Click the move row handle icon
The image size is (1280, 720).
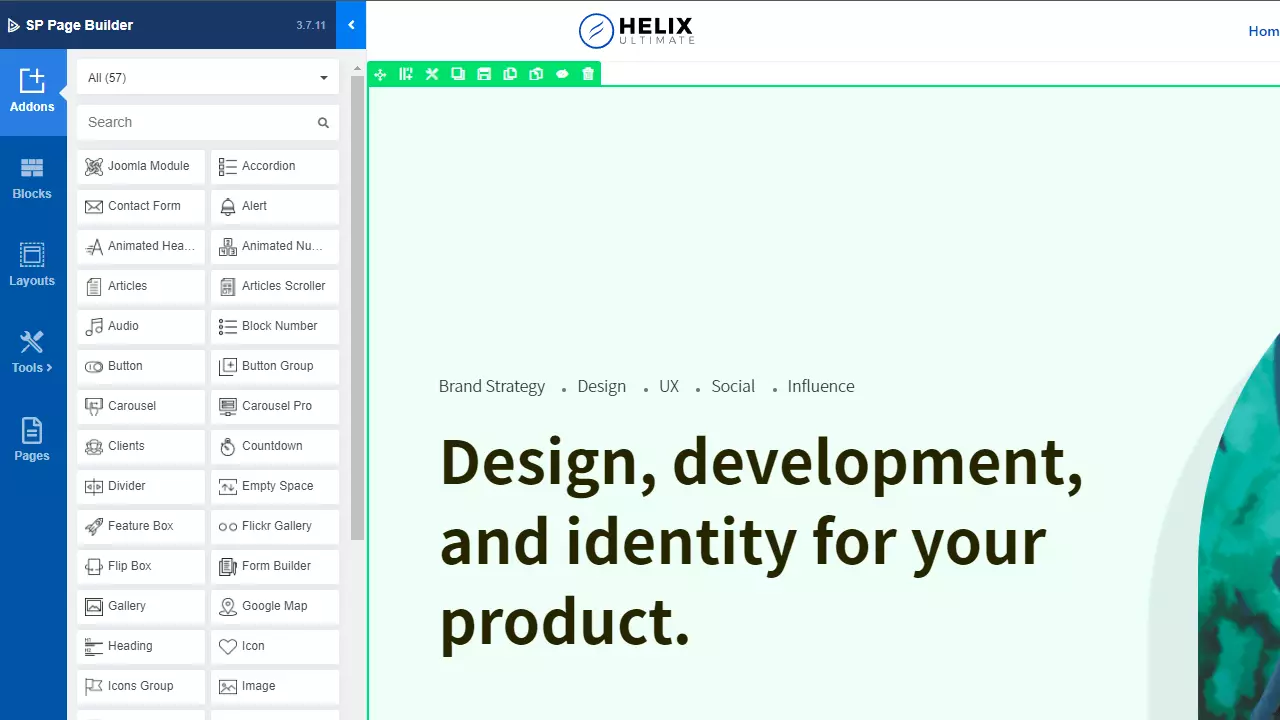coord(380,75)
